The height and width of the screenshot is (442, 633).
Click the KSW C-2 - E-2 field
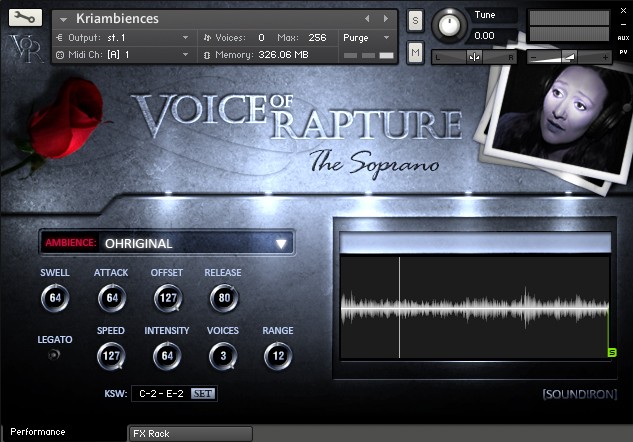pos(161,394)
